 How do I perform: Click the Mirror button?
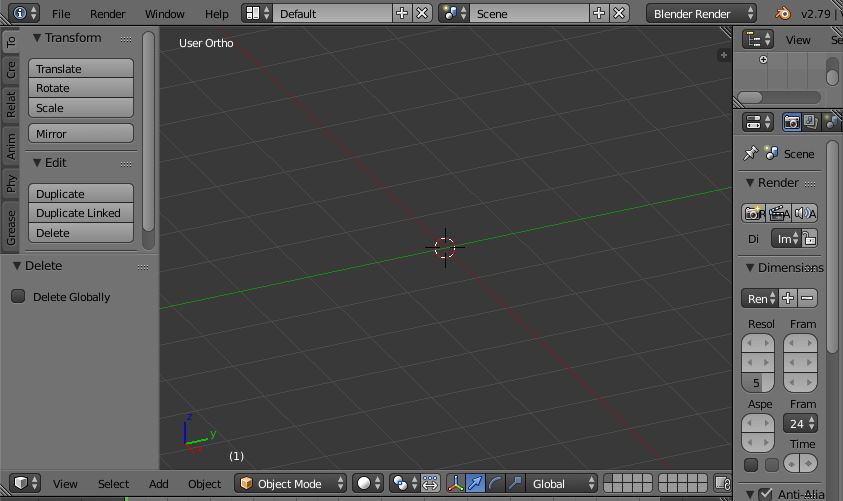pos(81,134)
